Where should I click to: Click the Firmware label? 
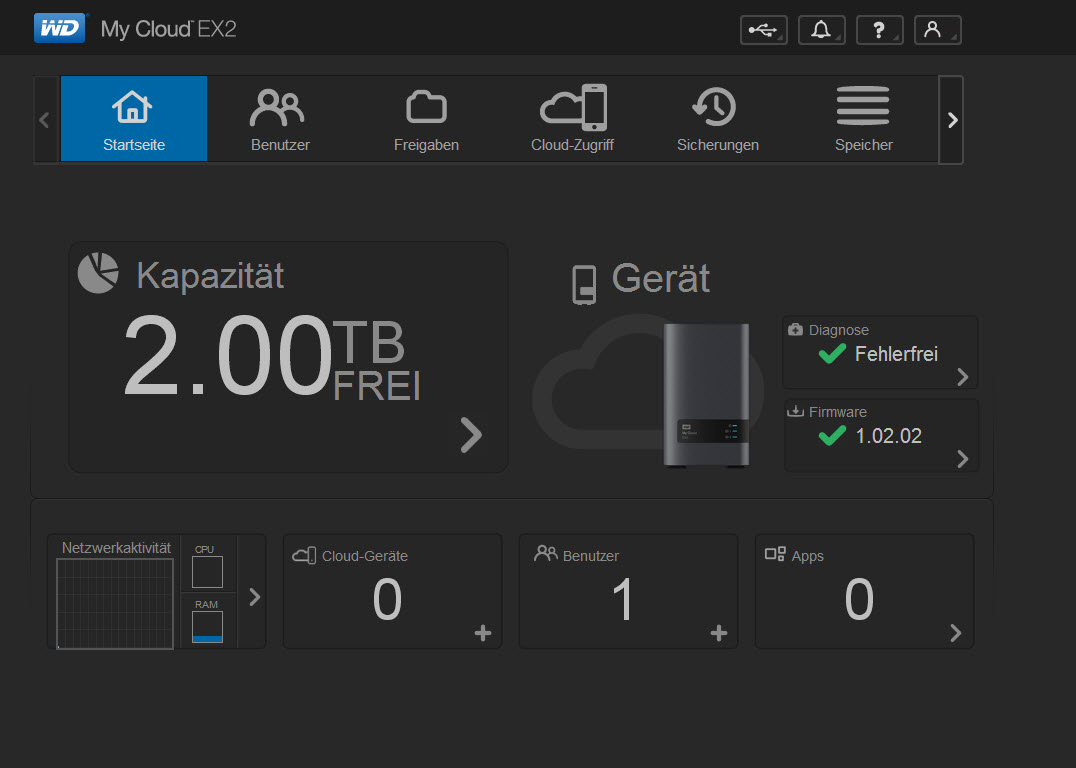pos(838,412)
